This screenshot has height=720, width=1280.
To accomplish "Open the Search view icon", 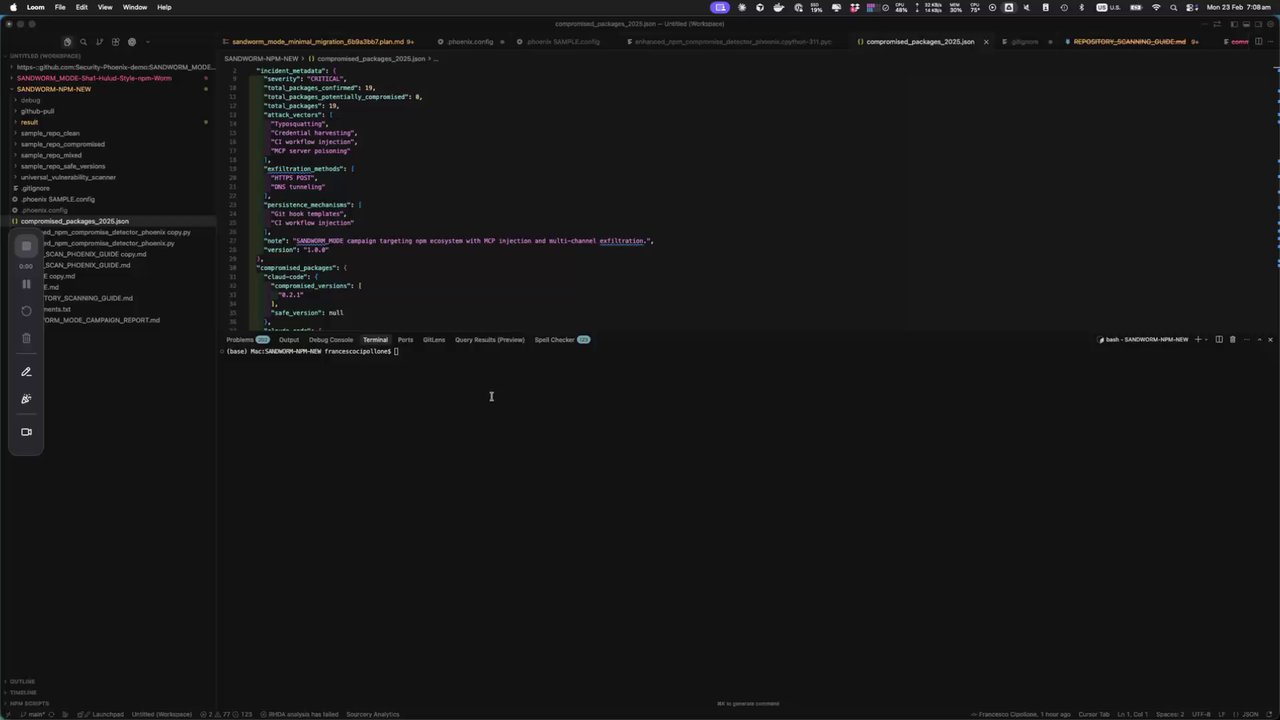I will pos(83,42).
